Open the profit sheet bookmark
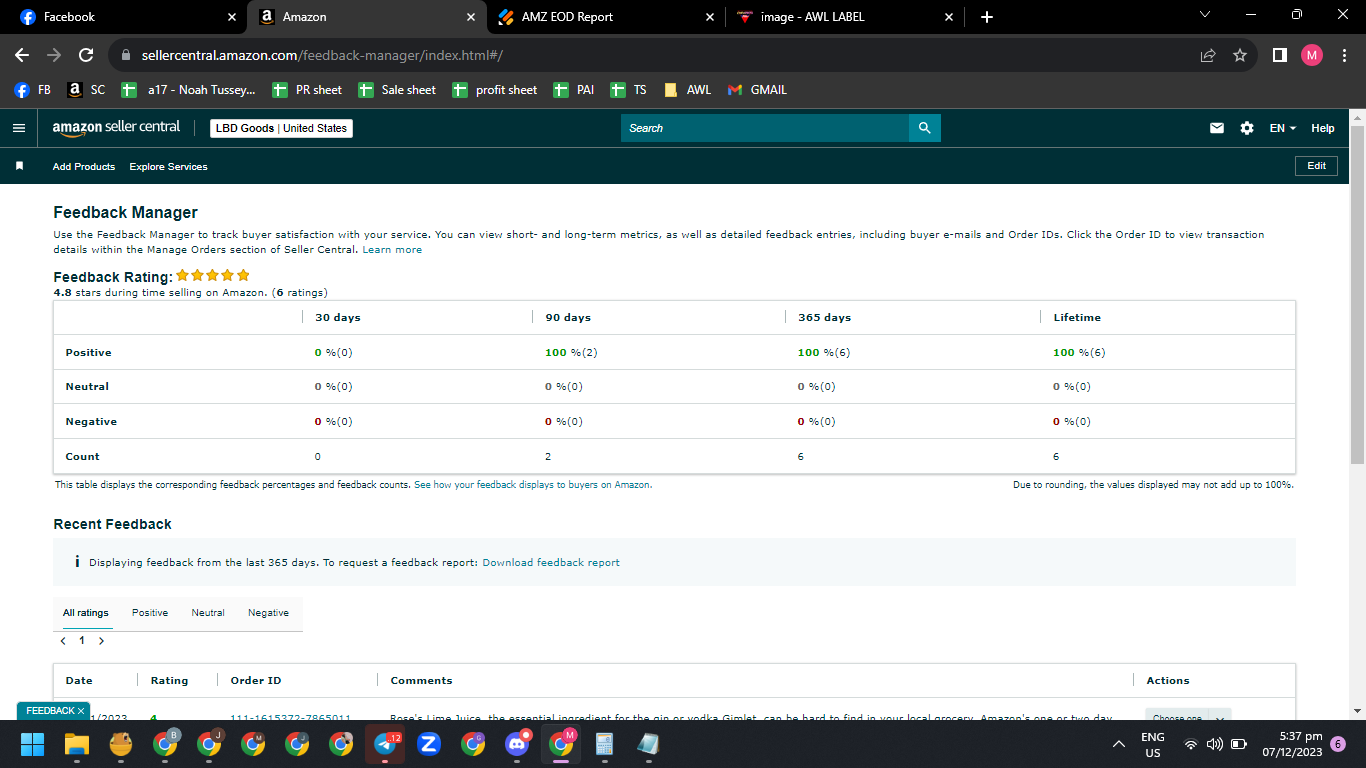The image size is (1366, 768). pyautogui.click(x=494, y=90)
